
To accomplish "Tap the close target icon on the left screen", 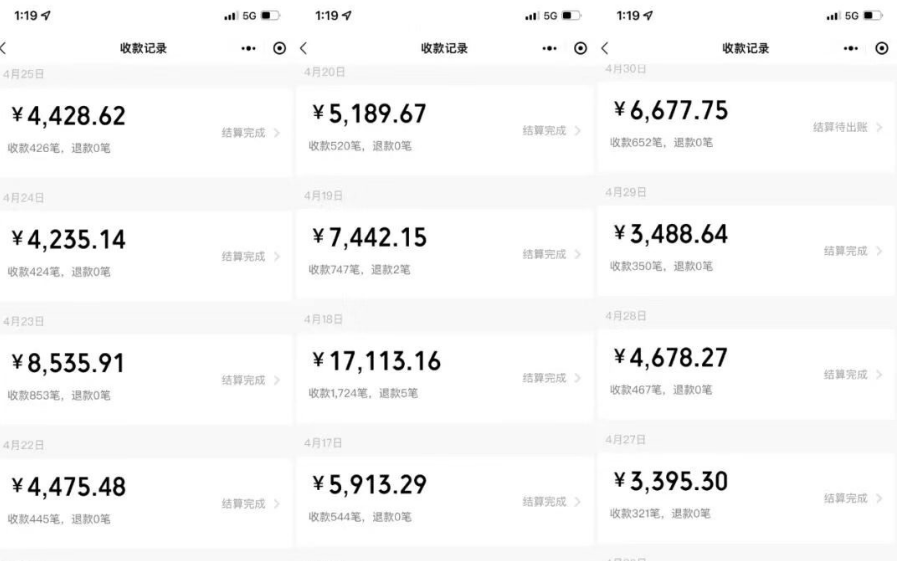I will tap(279, 48).
